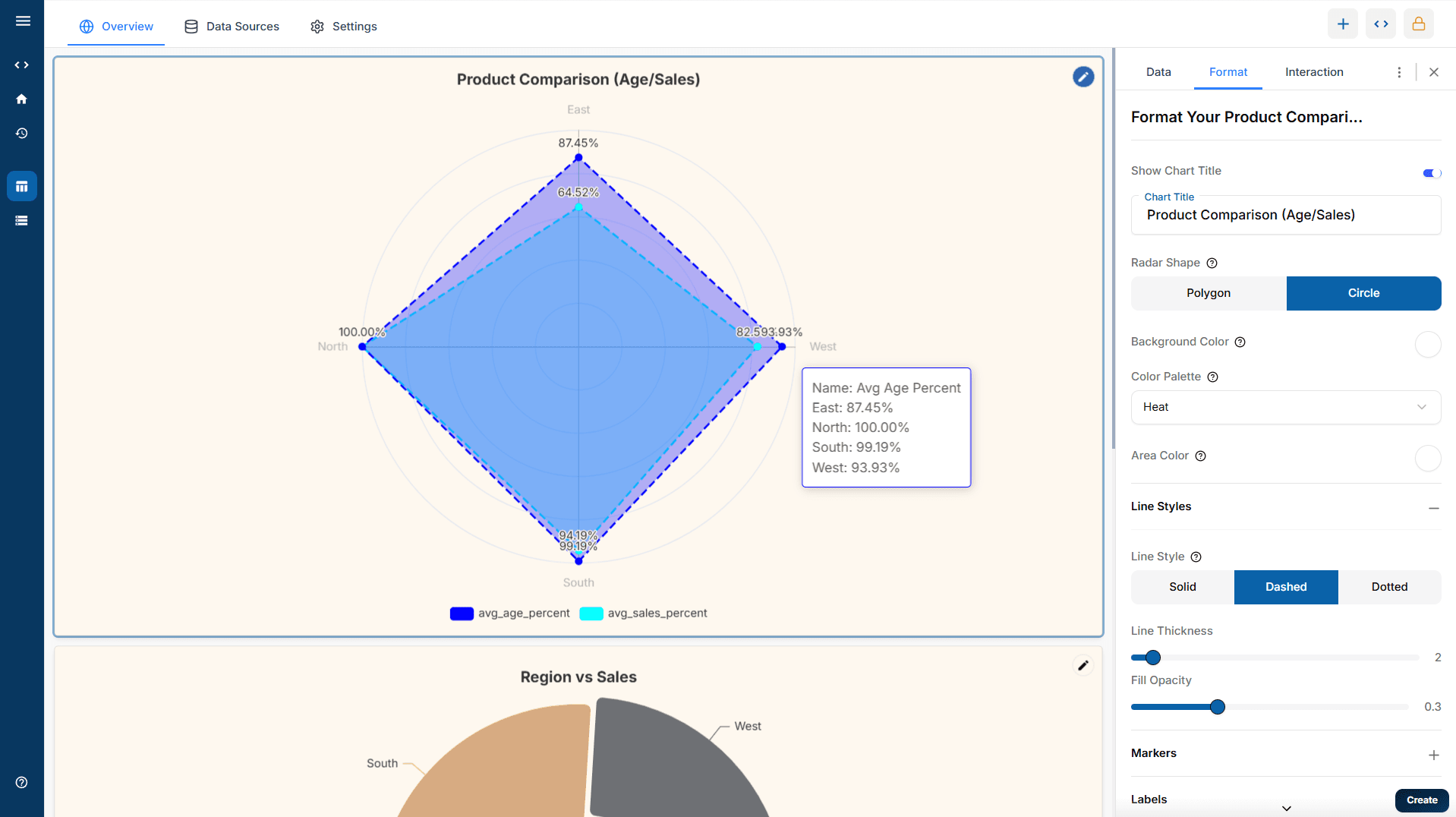Click the code brackets icon in left sidebar
This screenshot has width=1456, height=817.
tap(22, 65)
